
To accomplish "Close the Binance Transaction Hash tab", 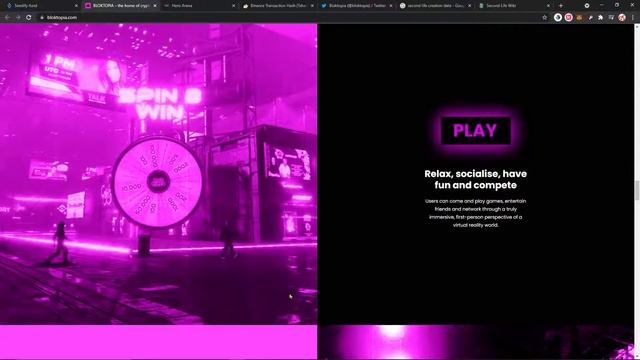I will click(x=312, y=6).
